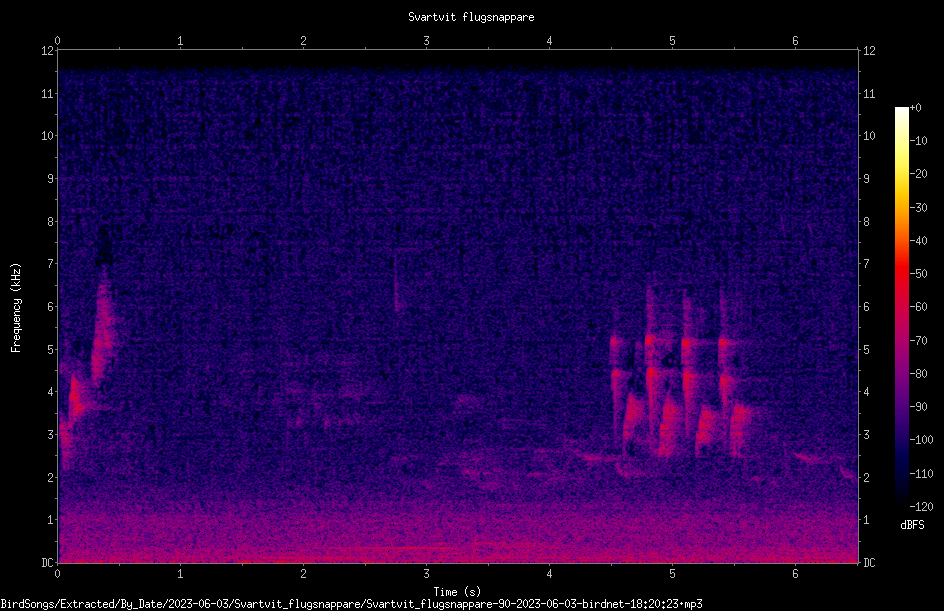Click the dBFS colorbar gradient
Viewport: 944px width, 611px height.
tap(901, 306)
